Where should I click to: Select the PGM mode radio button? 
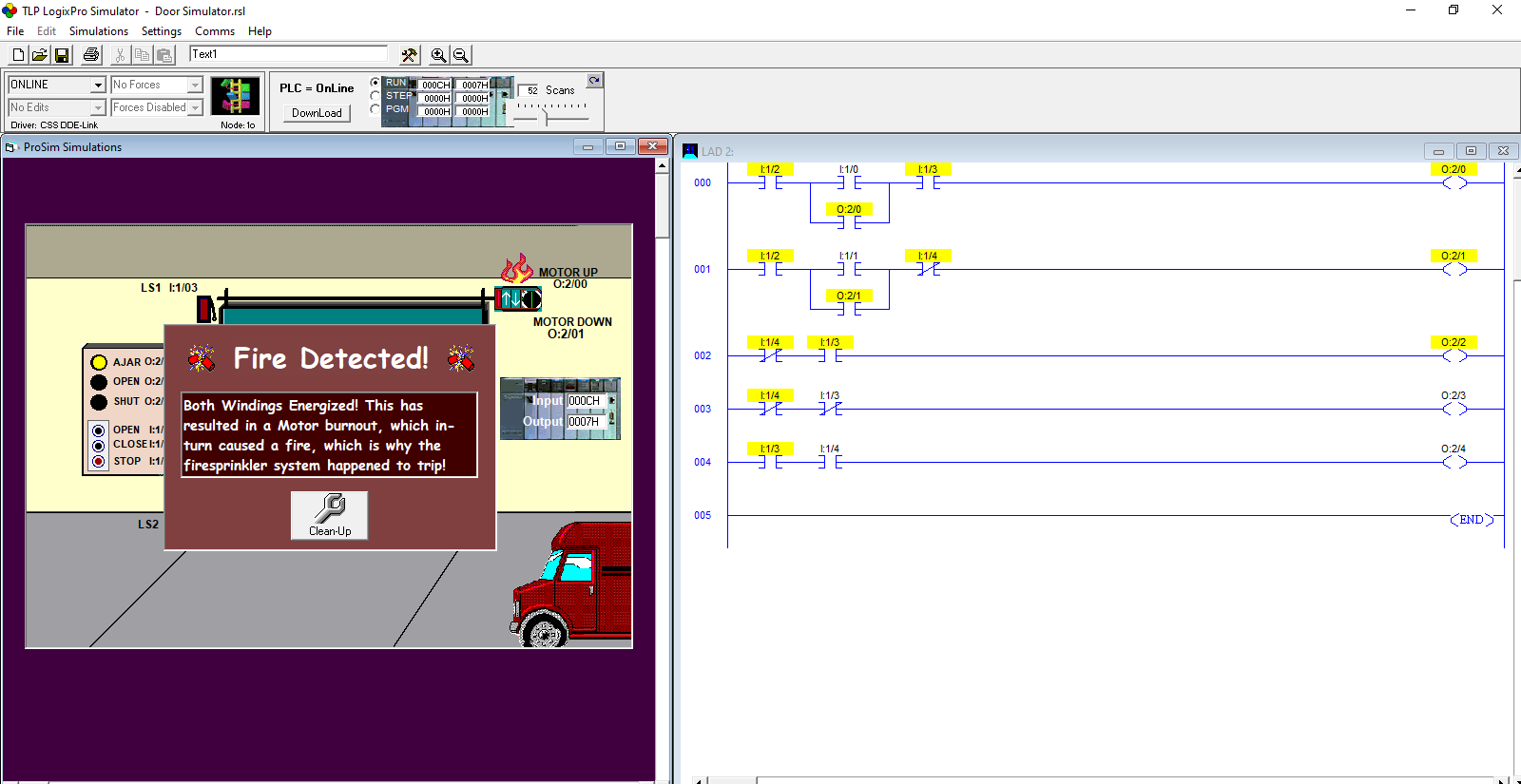tap(375, 109)
